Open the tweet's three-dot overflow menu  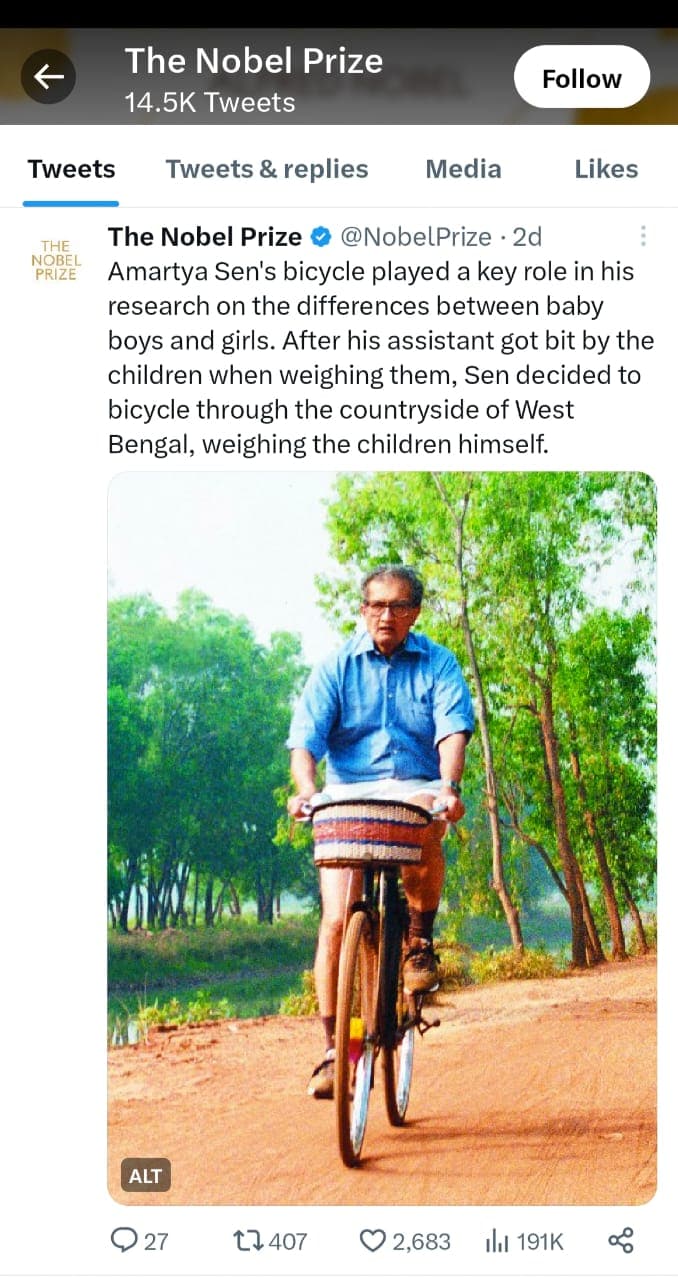point(643,236)
